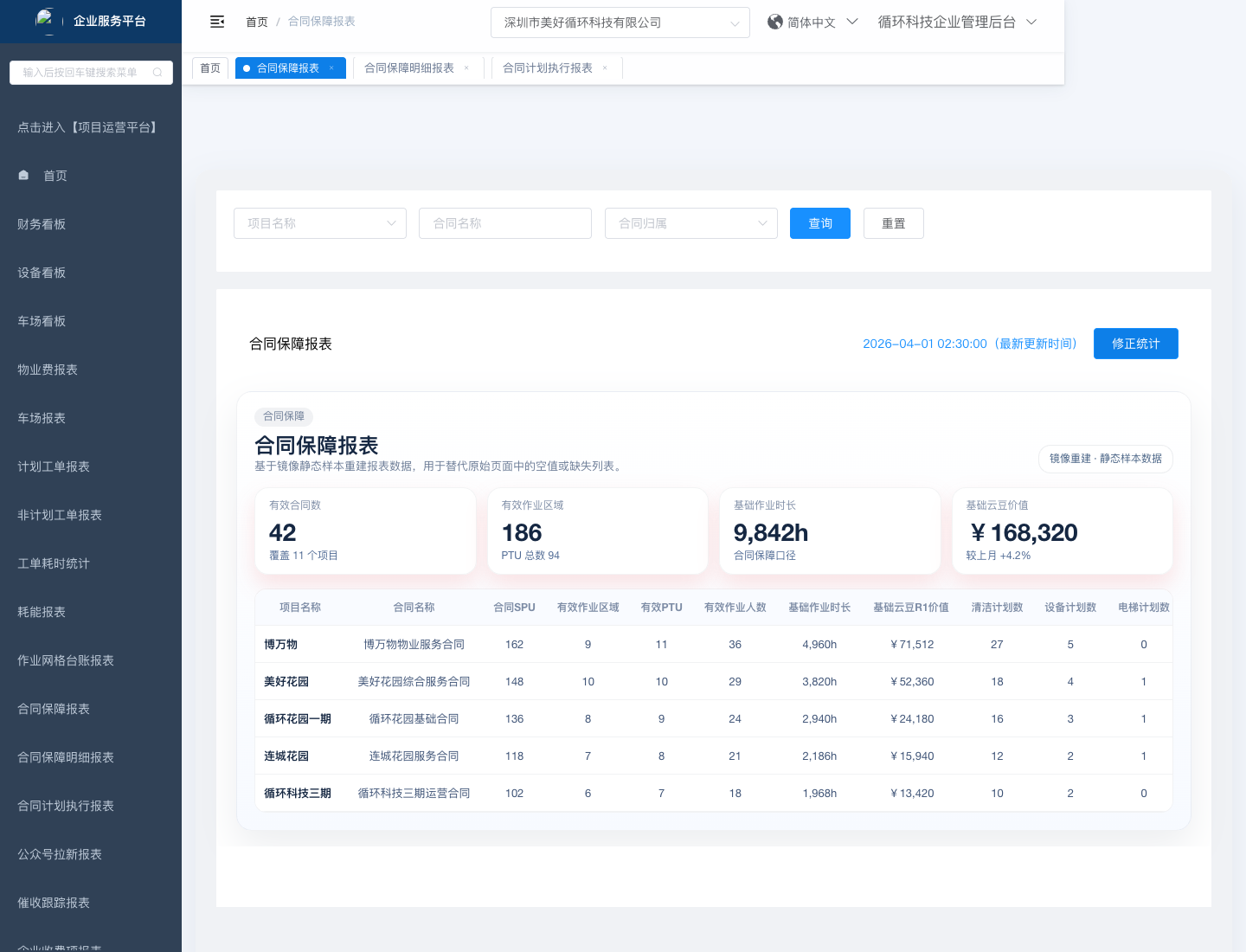
Task: Close the 合同计划执行报表 tab
Action: [605, 68]
